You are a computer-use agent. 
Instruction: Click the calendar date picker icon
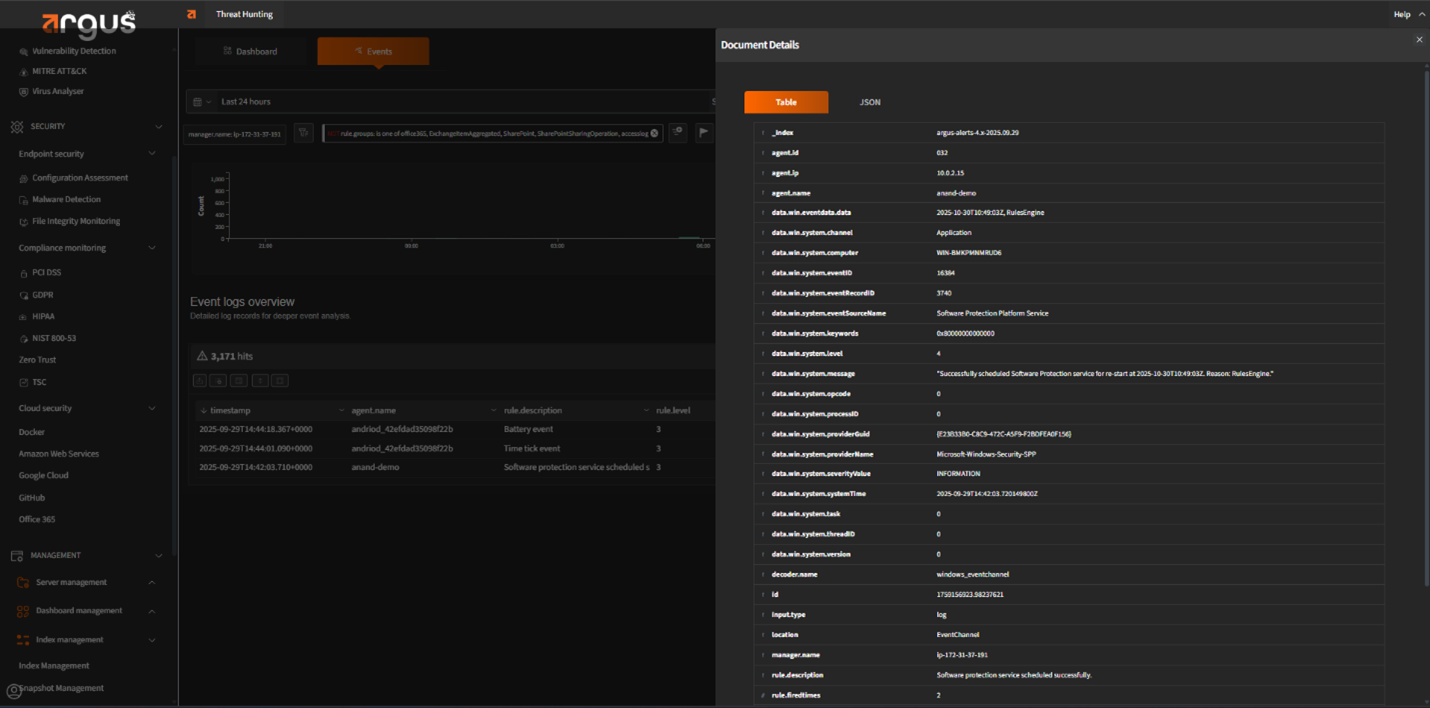coord(198,102)
